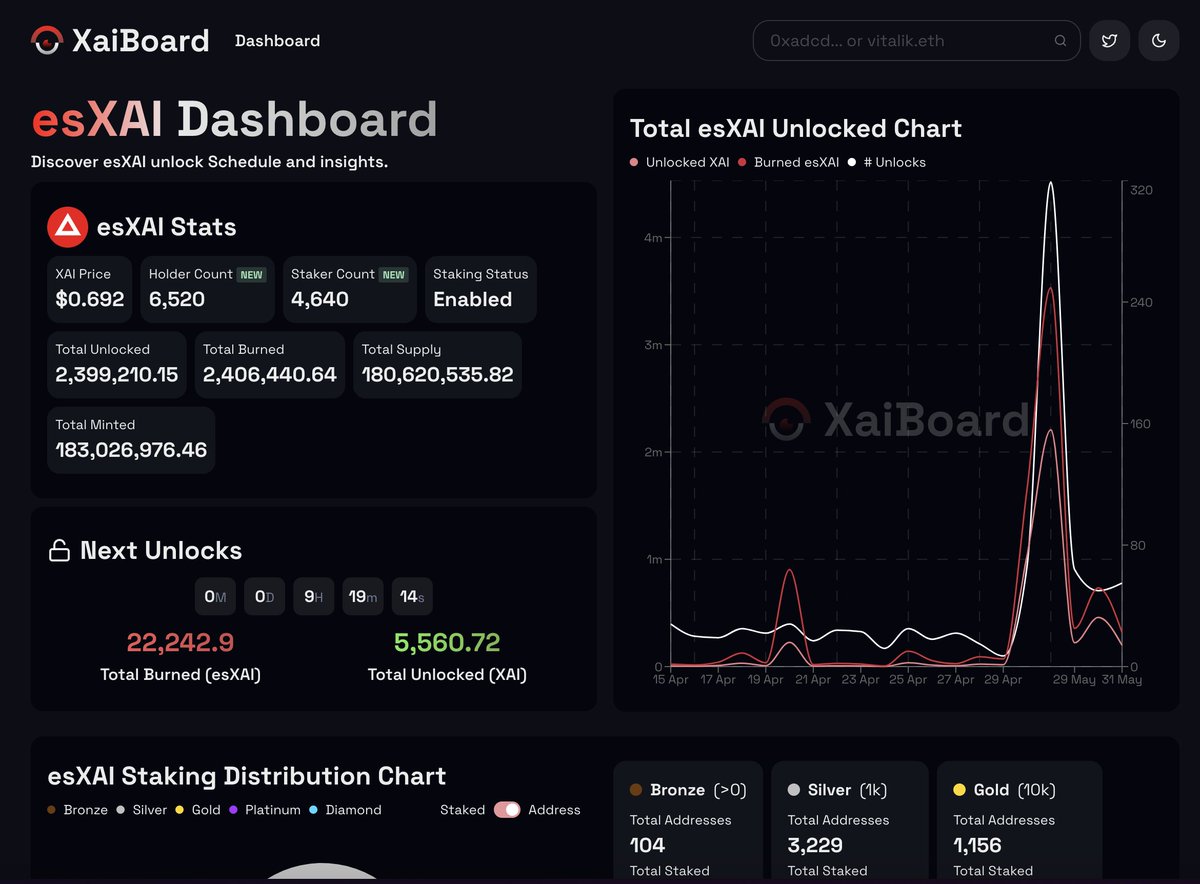
Task: Focus the address search field
Action: [x=916, y=41]
